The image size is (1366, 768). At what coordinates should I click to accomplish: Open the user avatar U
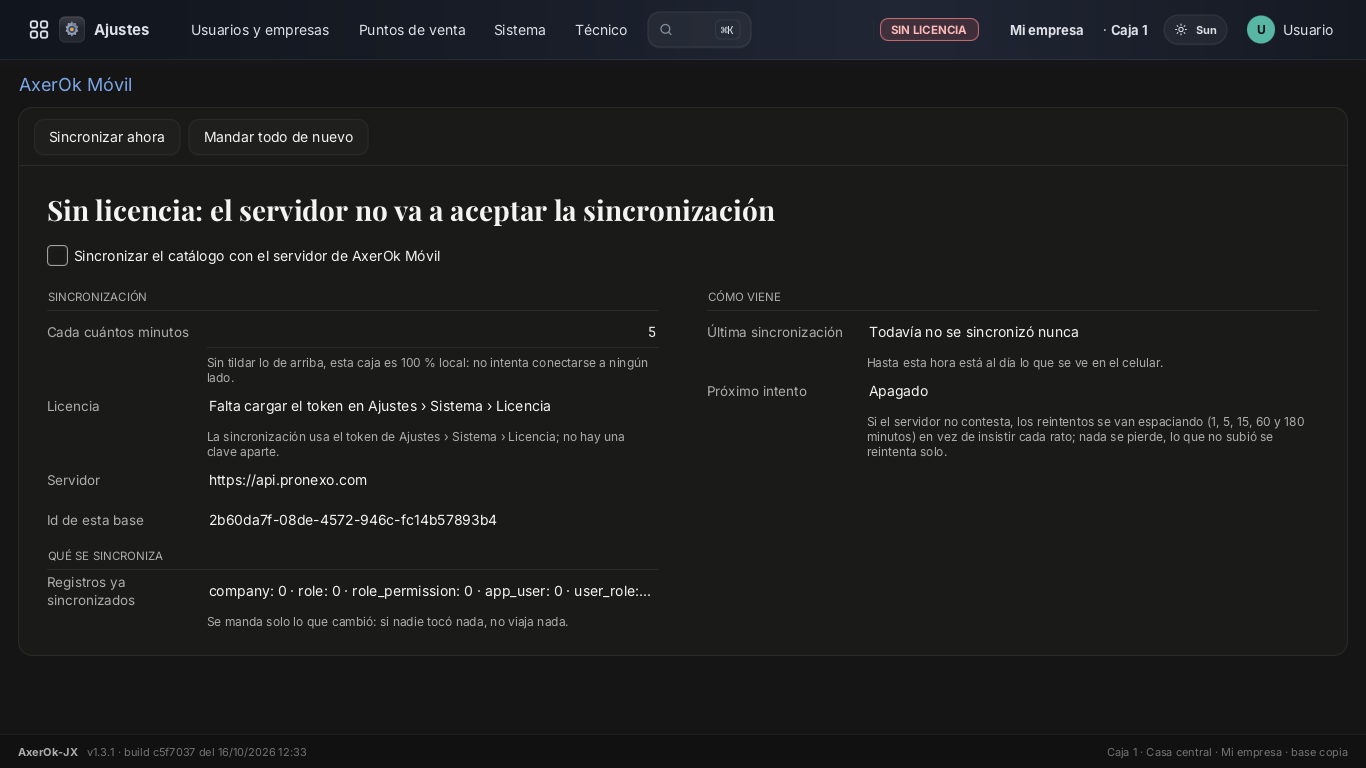(x=1261, y=30)
